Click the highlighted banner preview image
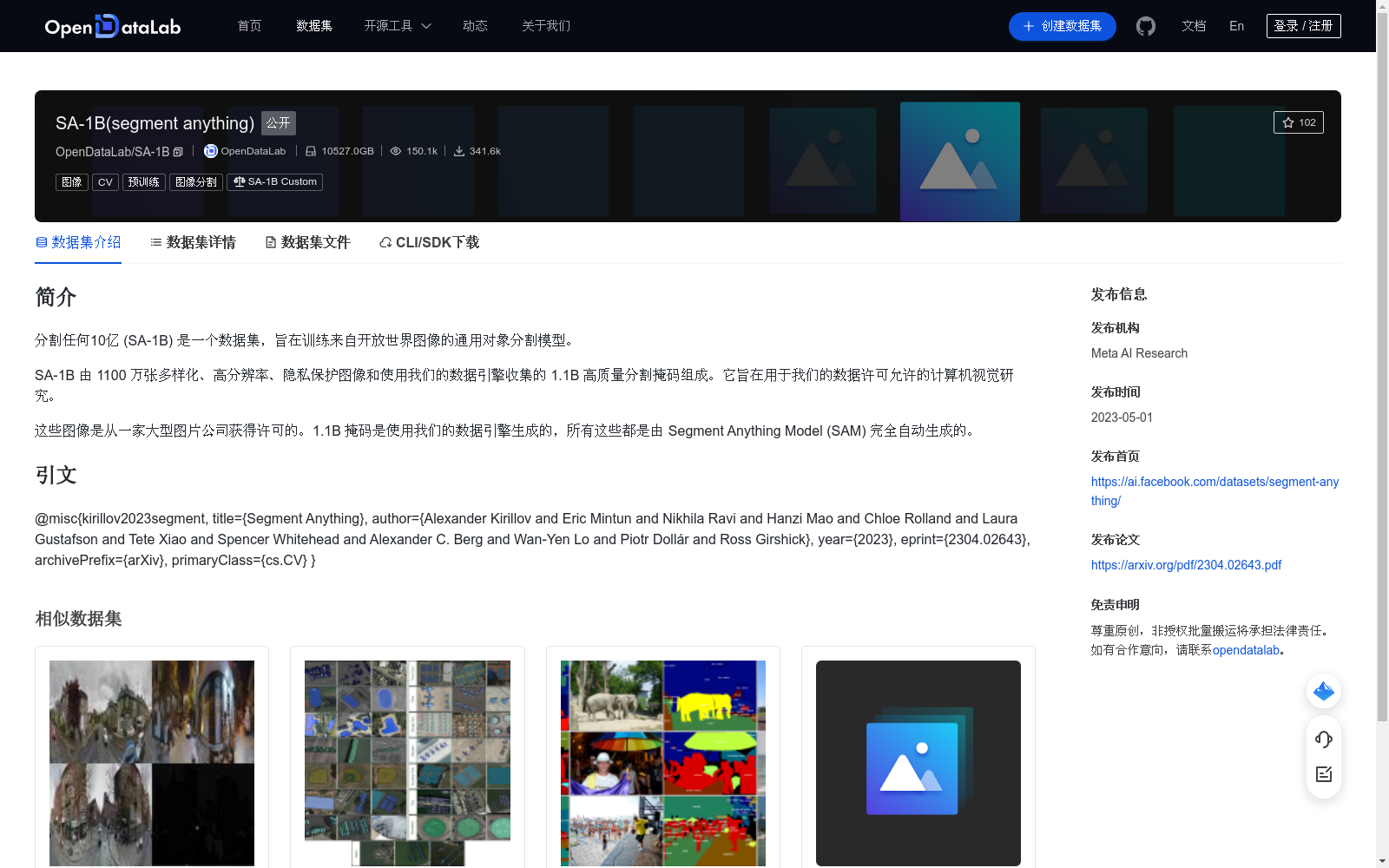Viewport: 1389px width, 868px height. point(960,161)
